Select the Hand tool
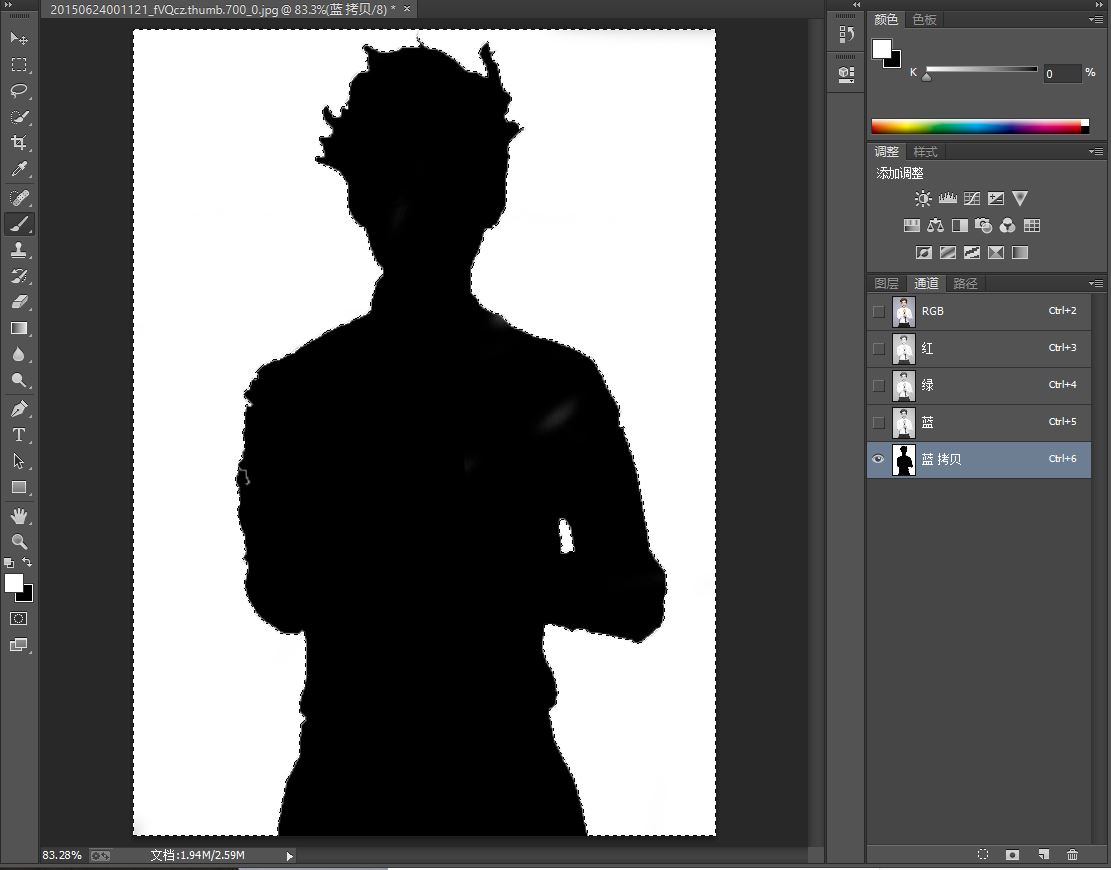The height and width of the screenshot is (870, 1111). [x=19, y=515]
